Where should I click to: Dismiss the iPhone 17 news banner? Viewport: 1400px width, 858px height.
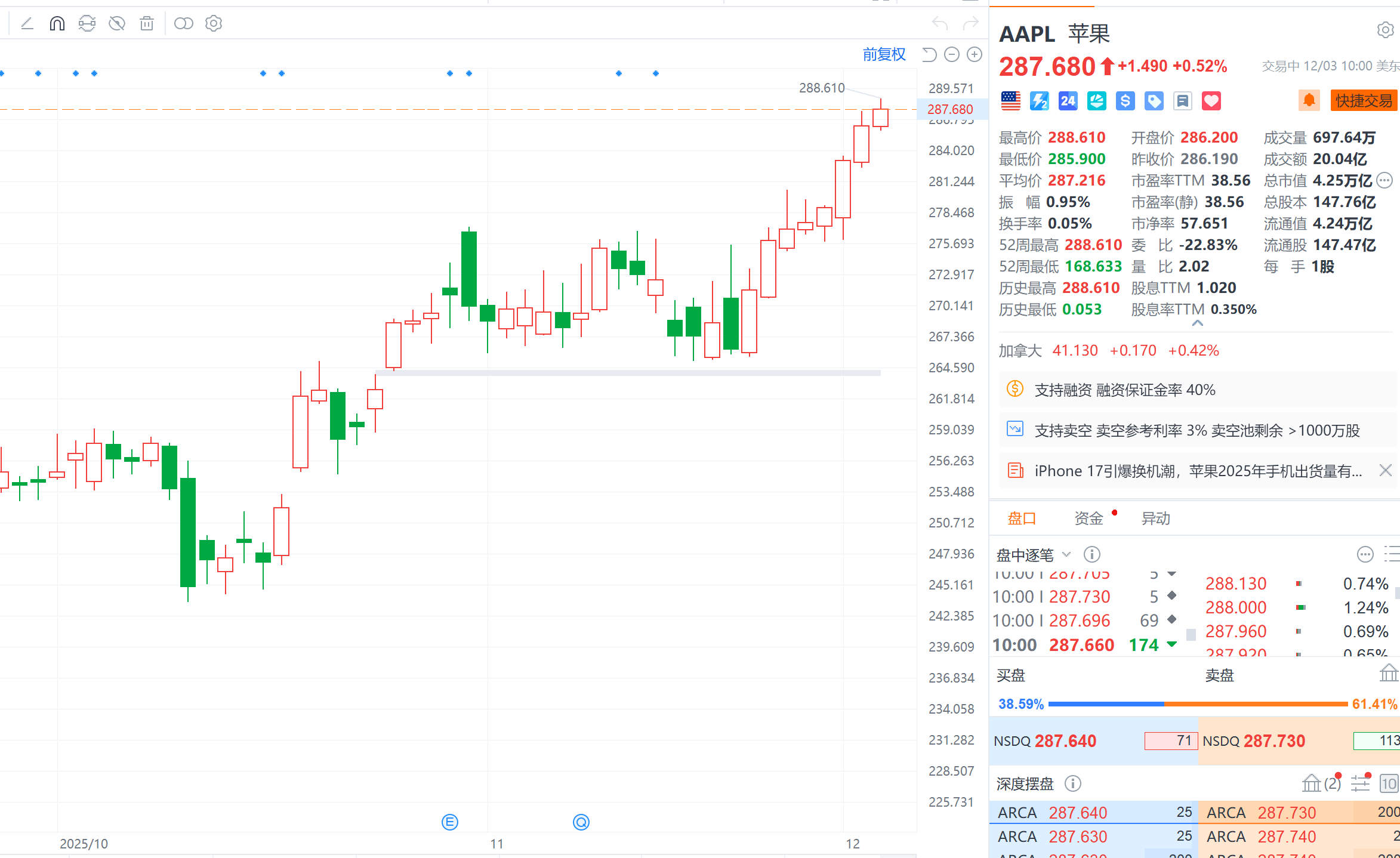click(1385, 470)
